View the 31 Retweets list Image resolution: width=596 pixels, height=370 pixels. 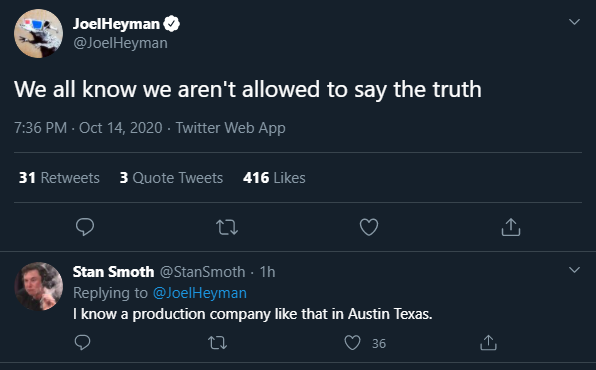(59, 178)
